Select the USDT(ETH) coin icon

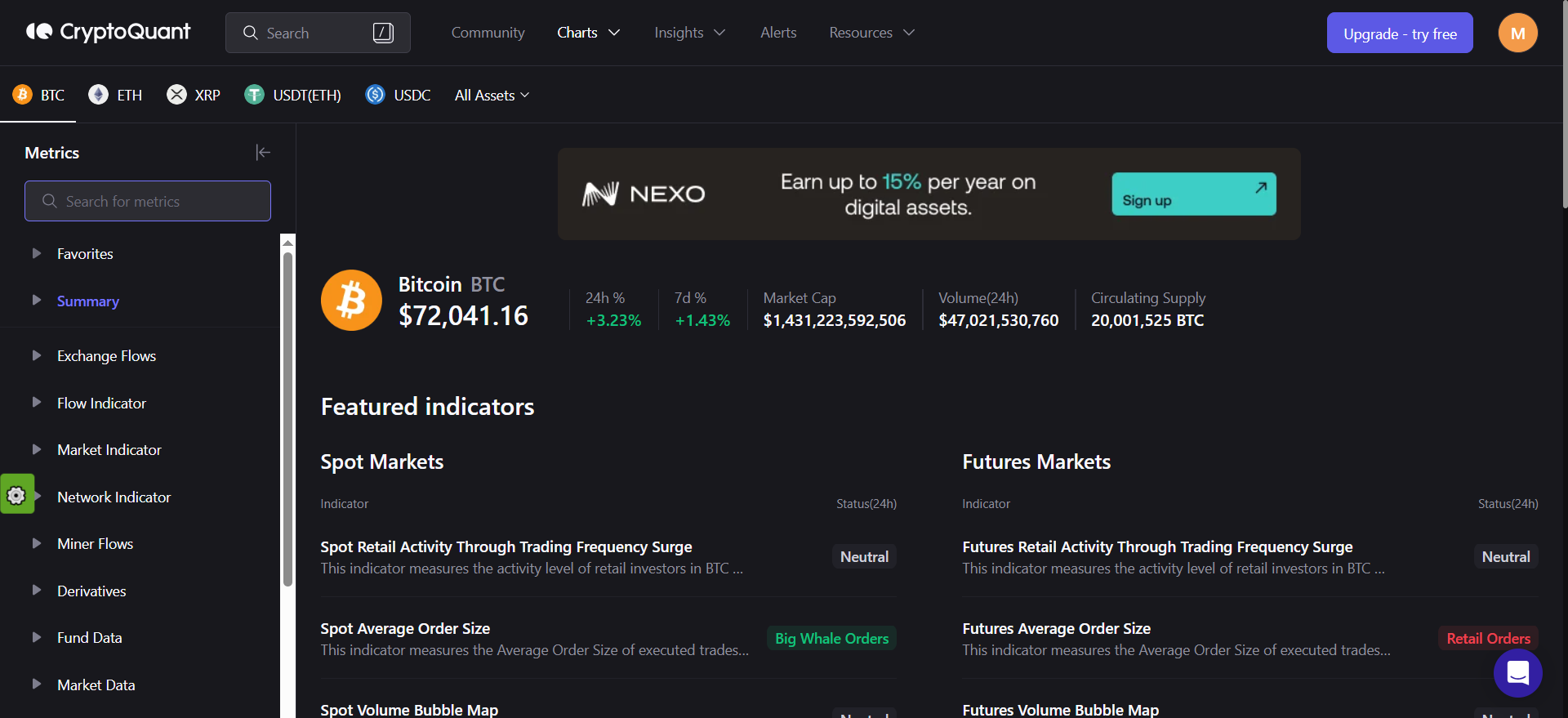254,95
